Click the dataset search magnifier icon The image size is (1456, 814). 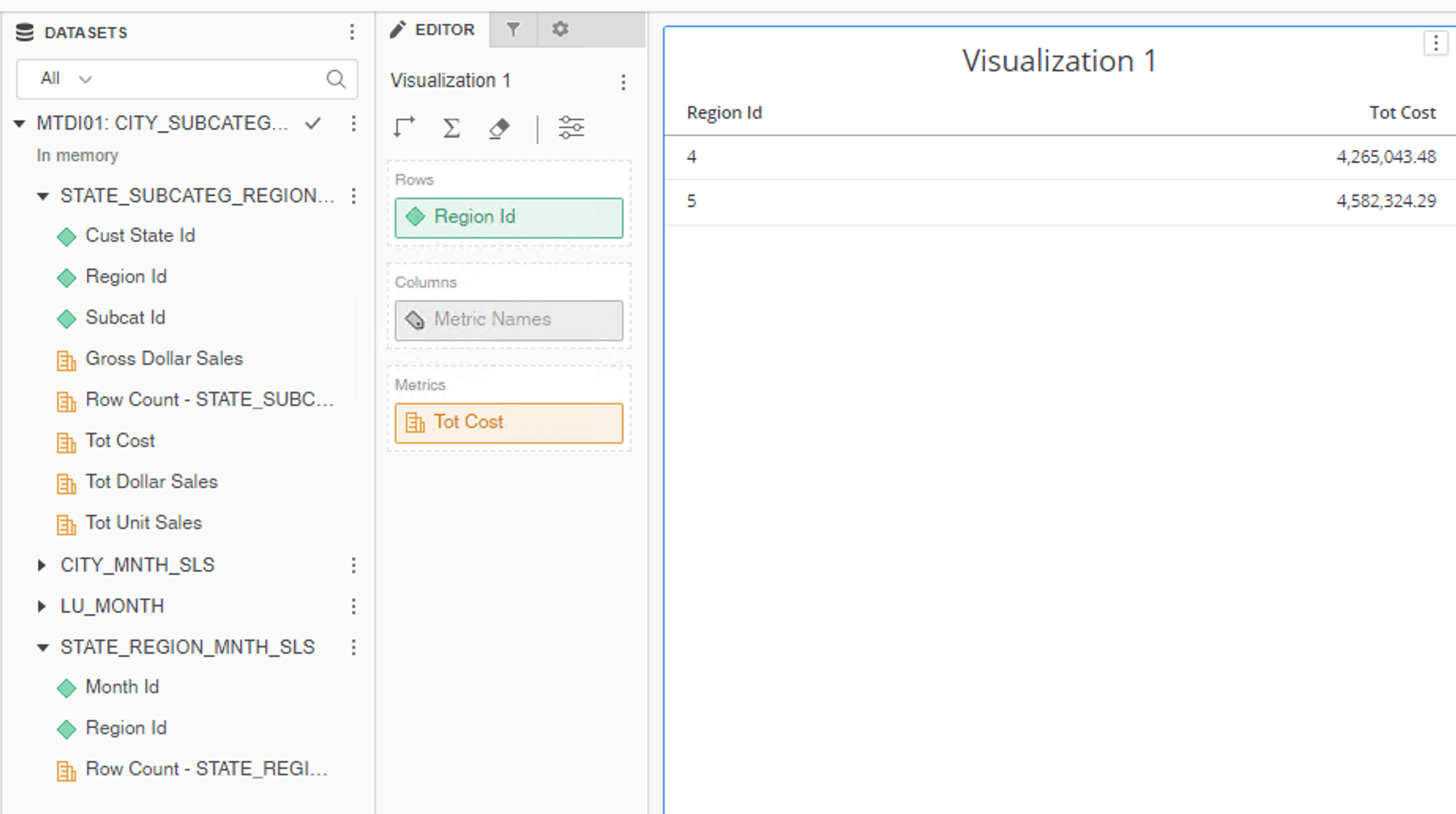click(x=335, y=79)
